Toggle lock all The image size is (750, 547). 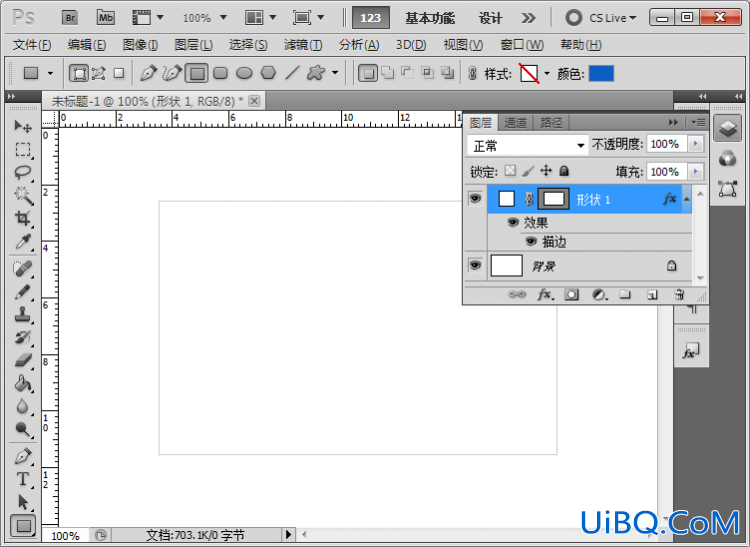tap(564, 171)
